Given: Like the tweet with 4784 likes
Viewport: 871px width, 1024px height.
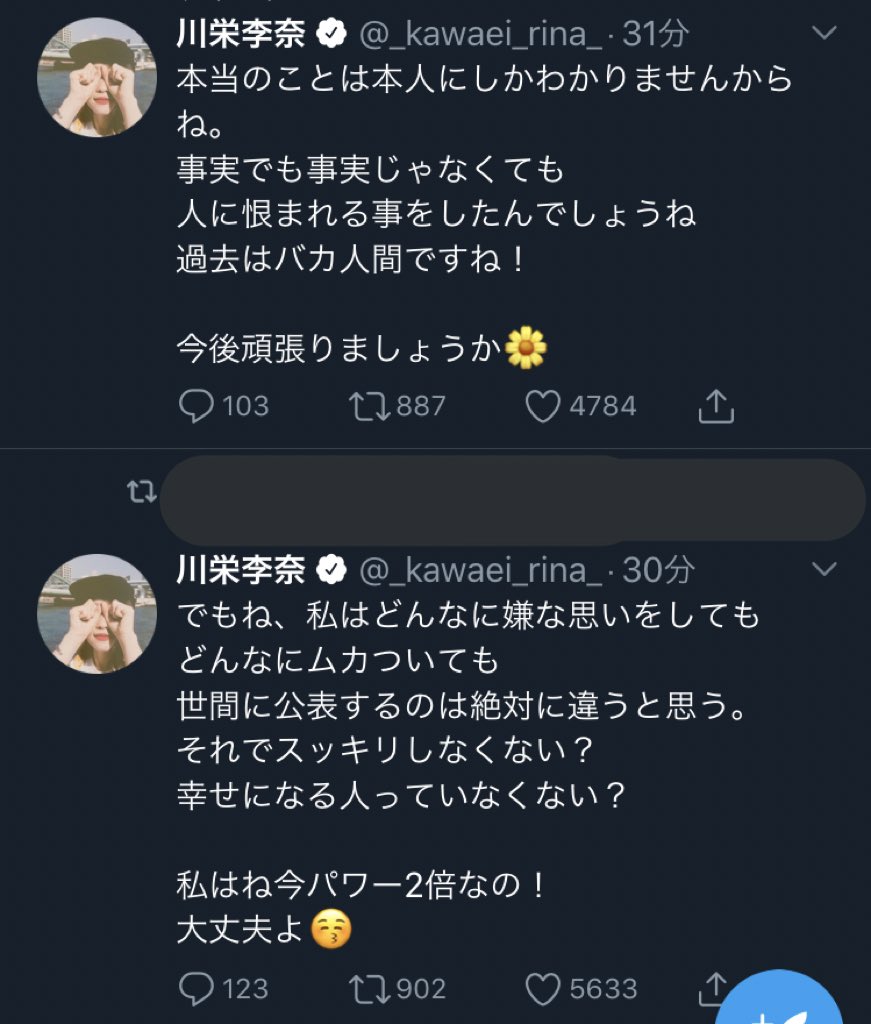Looking at the screenshot, I should pos(543,406).
